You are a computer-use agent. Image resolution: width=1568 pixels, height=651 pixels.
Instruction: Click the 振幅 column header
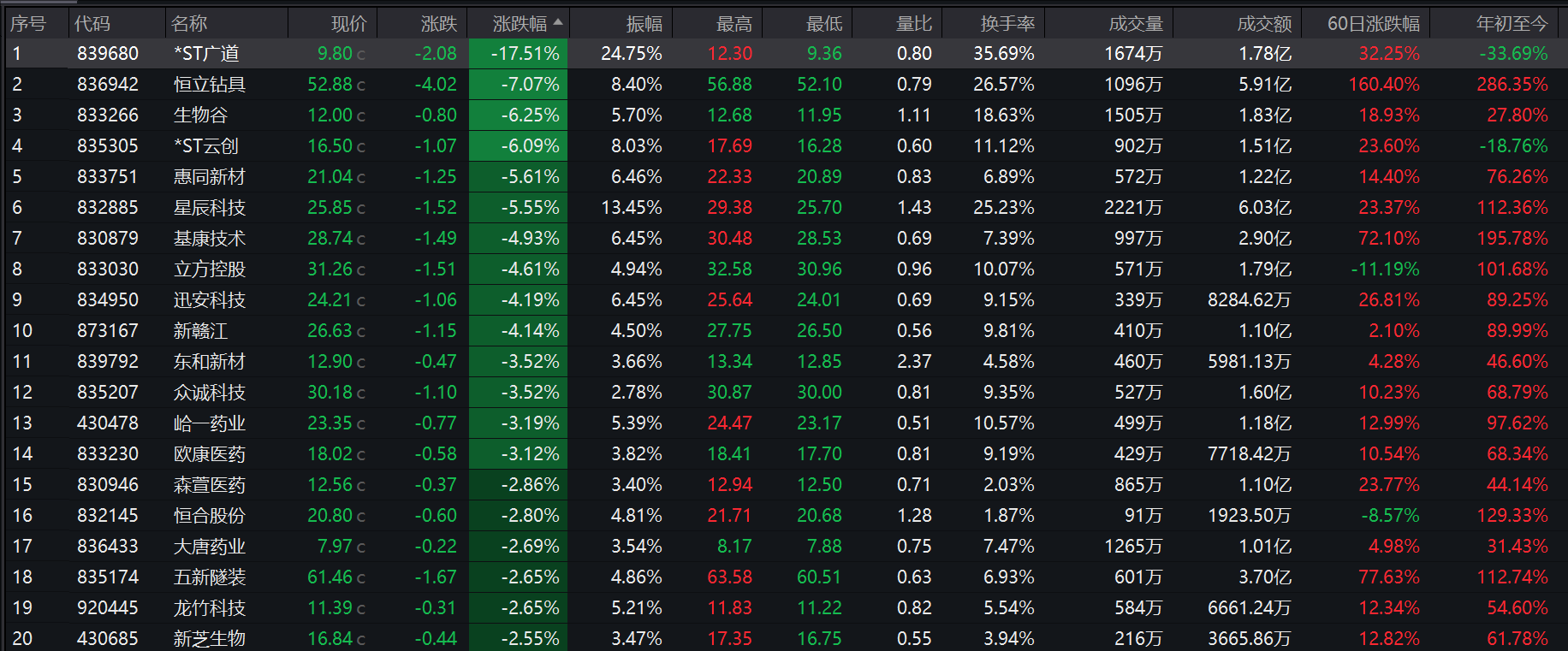644,24
